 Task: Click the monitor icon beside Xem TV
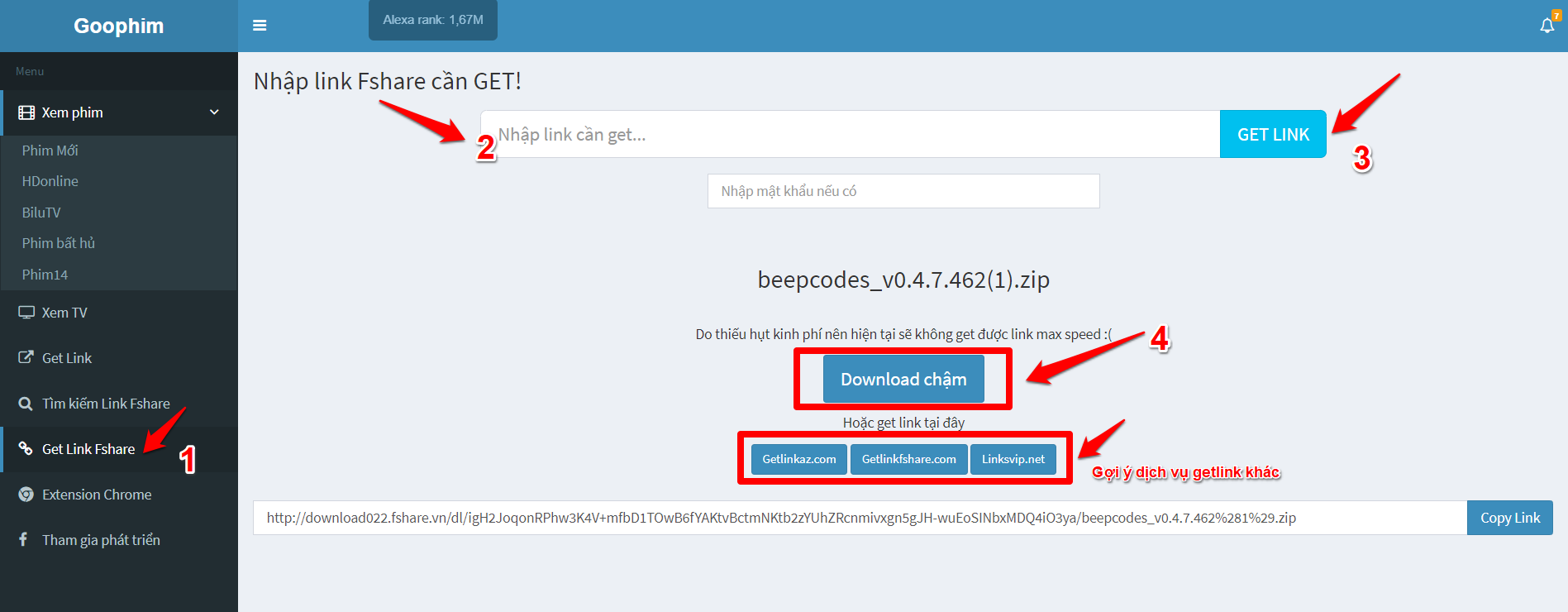[x=26, y=313]
